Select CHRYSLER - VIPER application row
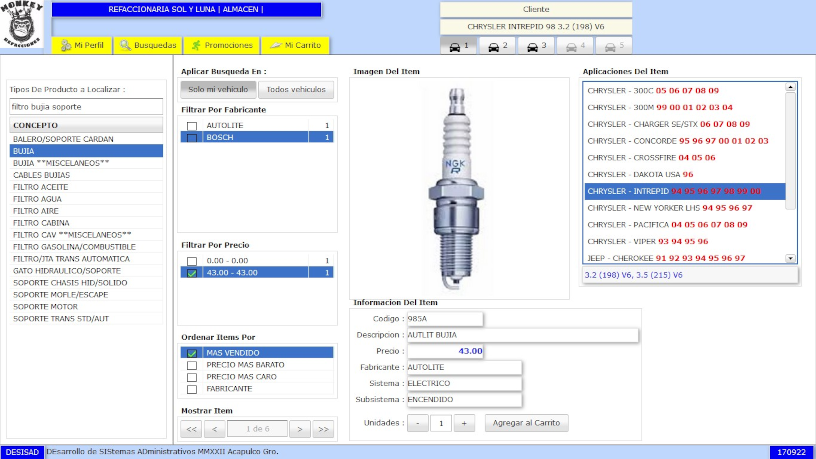Screen dimensions: 816x459 (x=684, y=241)
